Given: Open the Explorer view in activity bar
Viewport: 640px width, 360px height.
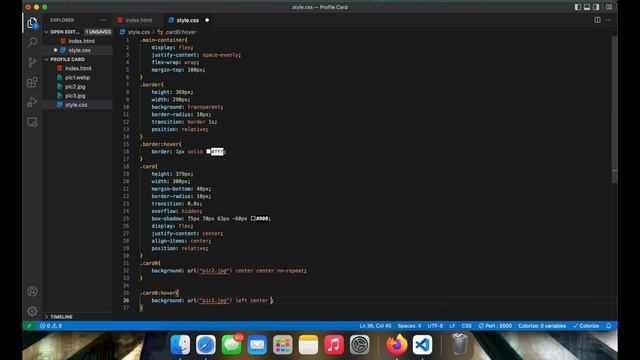Looking at the screenshot, I should [32, 23].
